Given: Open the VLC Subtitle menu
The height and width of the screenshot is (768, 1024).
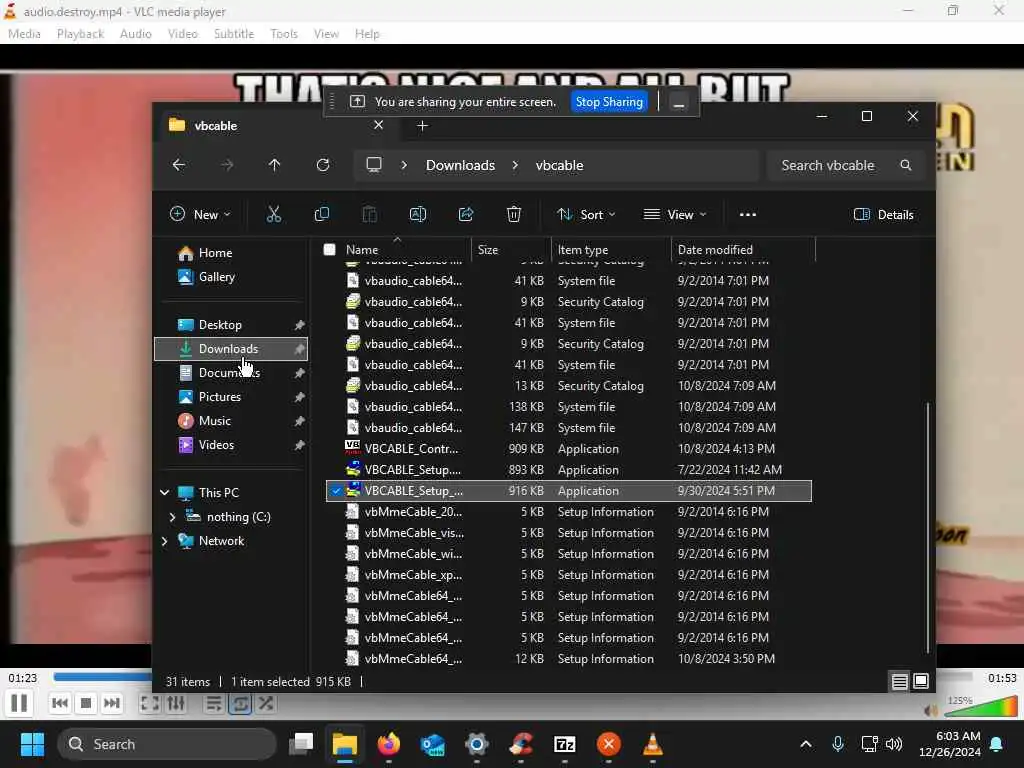Looking at the screenshot, I should click(234, 33).
